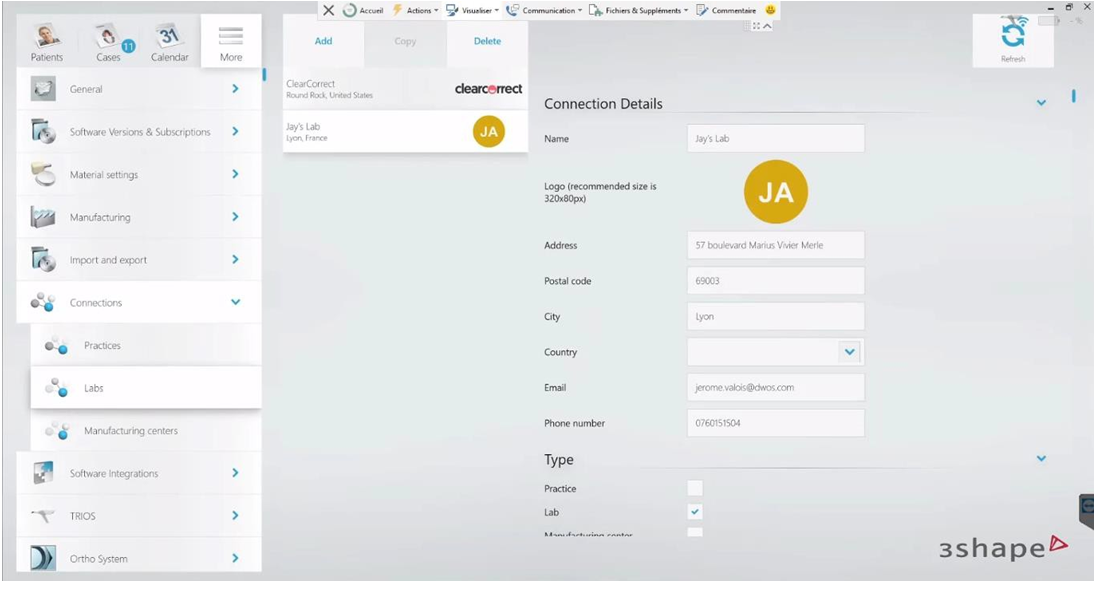
Task: Click the Name input field
Action: coord(776,139)
